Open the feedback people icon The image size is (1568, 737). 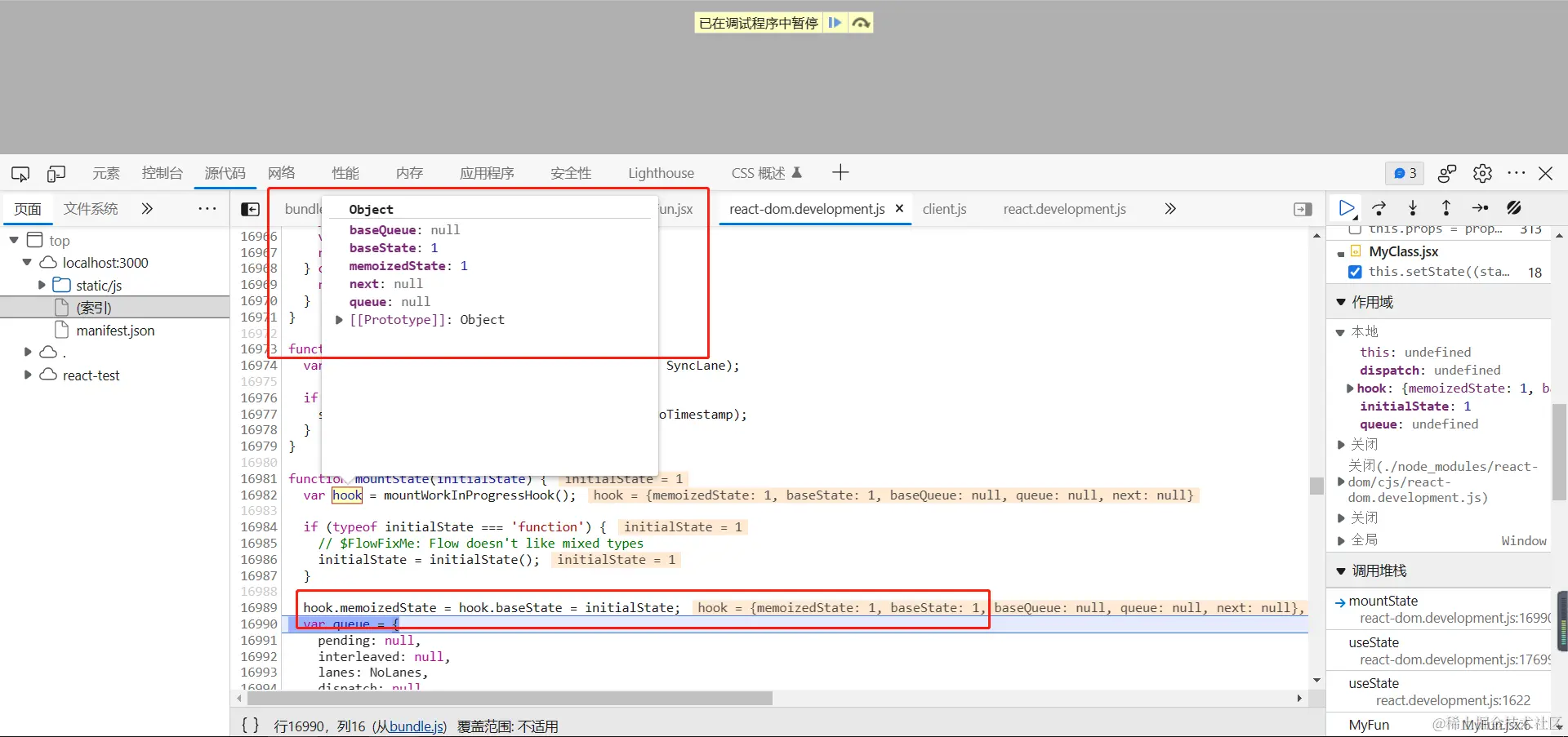(1447, 173)
